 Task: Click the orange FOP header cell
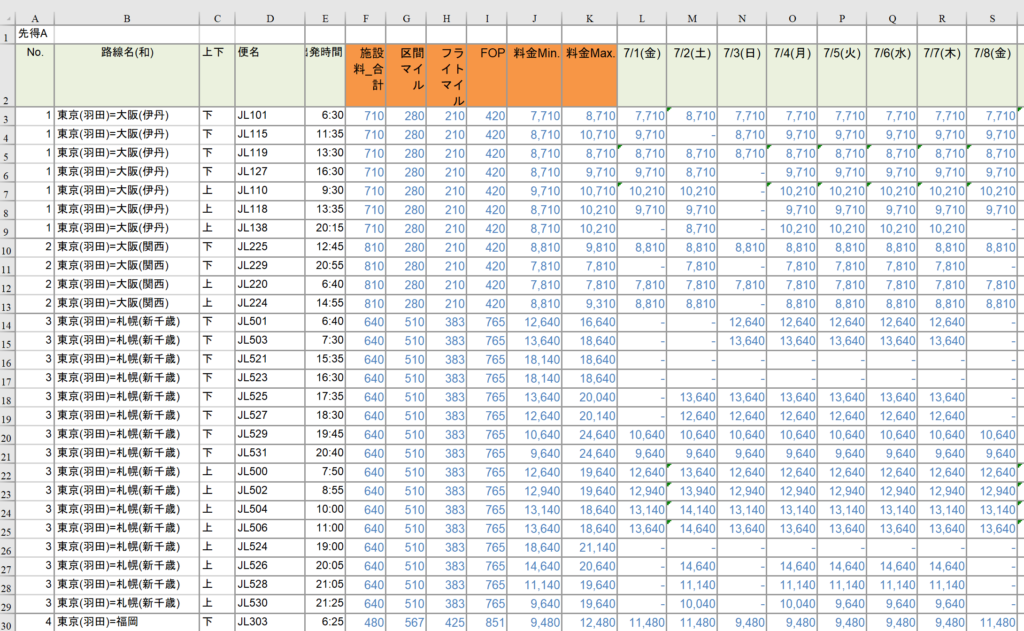click(x=492, y=52)
